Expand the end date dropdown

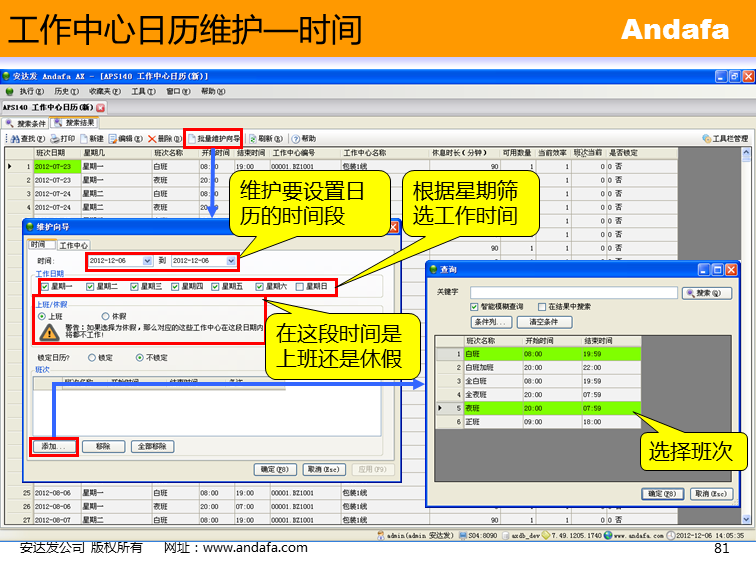(x=231, y=261)
